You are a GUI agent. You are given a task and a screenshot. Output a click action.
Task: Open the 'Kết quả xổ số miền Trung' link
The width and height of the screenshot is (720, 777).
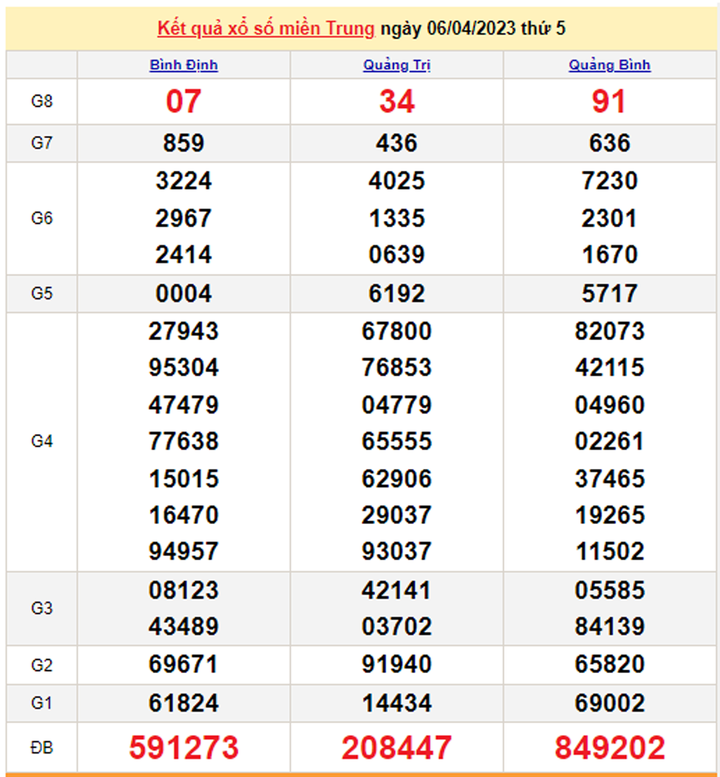tap(265, 28)
